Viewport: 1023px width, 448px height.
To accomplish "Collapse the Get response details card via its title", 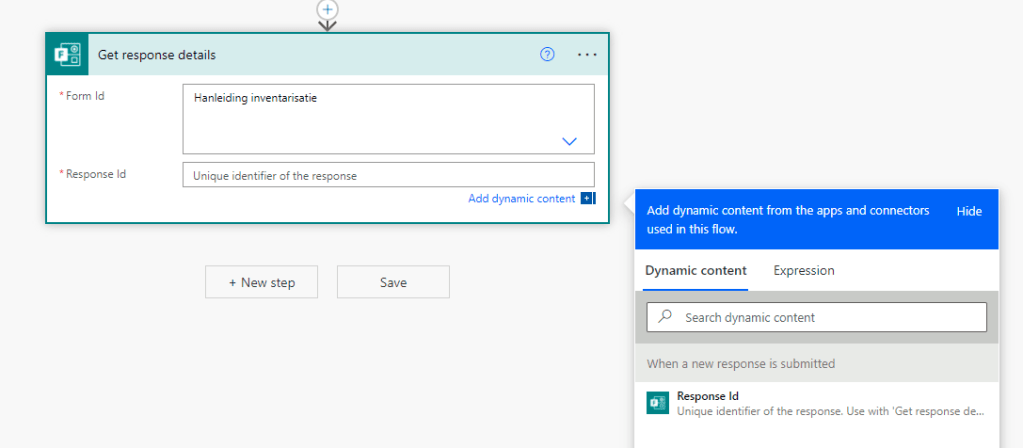I will click(157, 55).
